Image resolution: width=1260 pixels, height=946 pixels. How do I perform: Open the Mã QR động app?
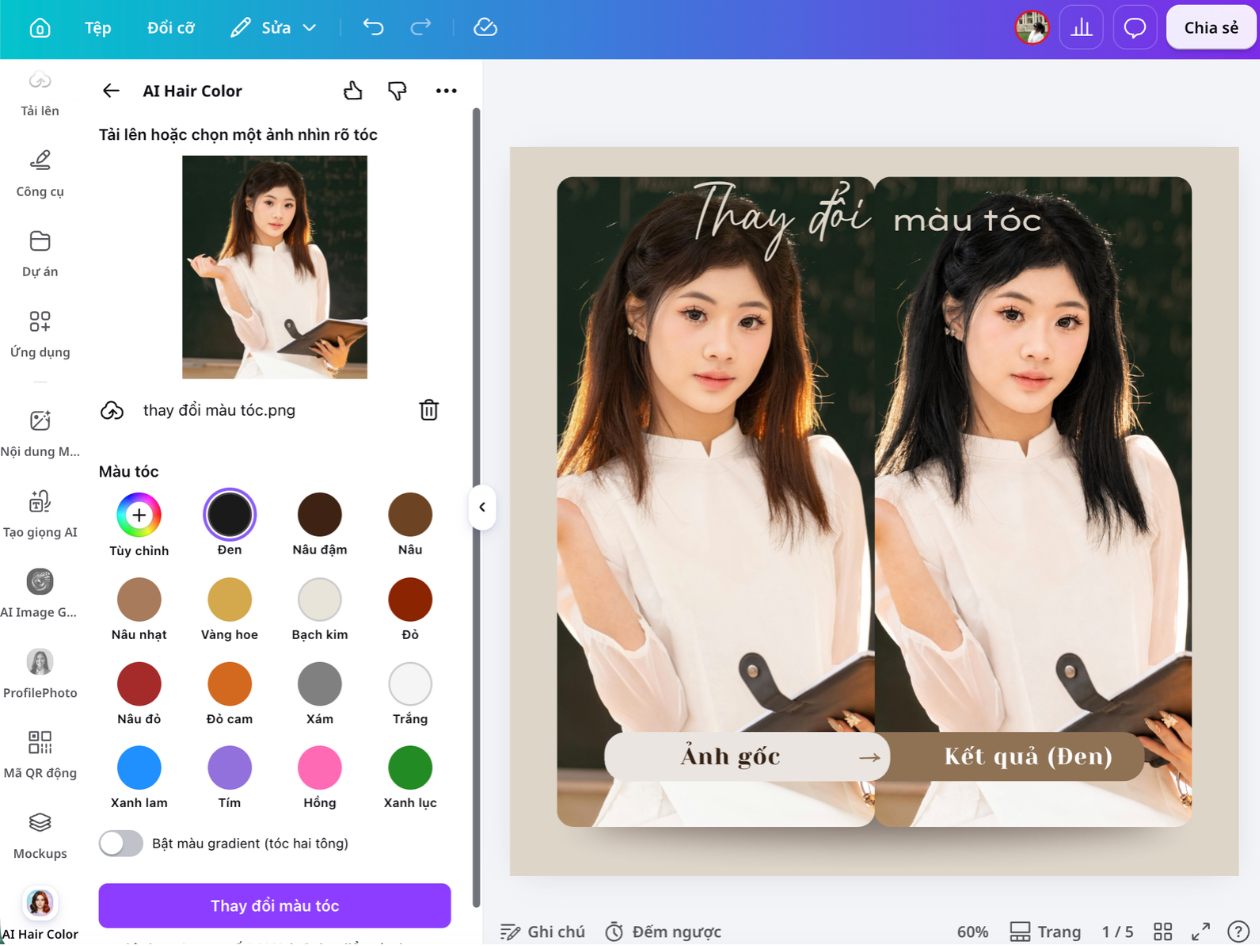[x=40, y=755]
